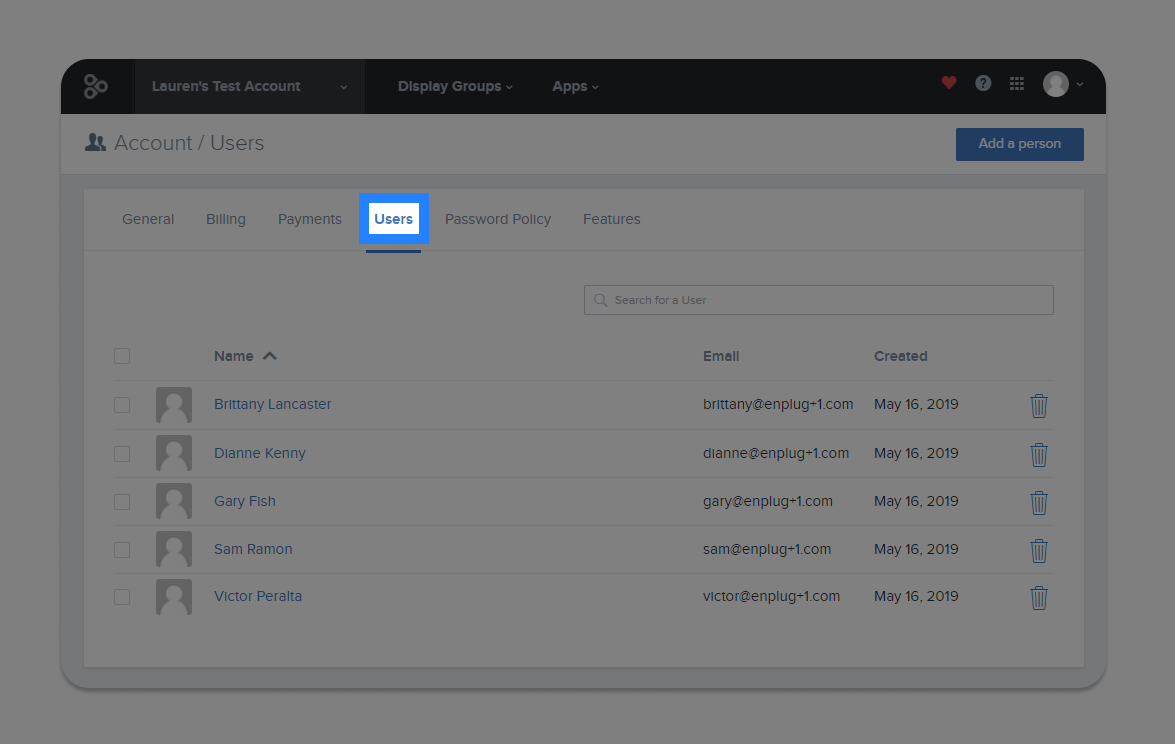
Task: Expand the Lauren's Test Account dropdown
Action: (249, 86)
